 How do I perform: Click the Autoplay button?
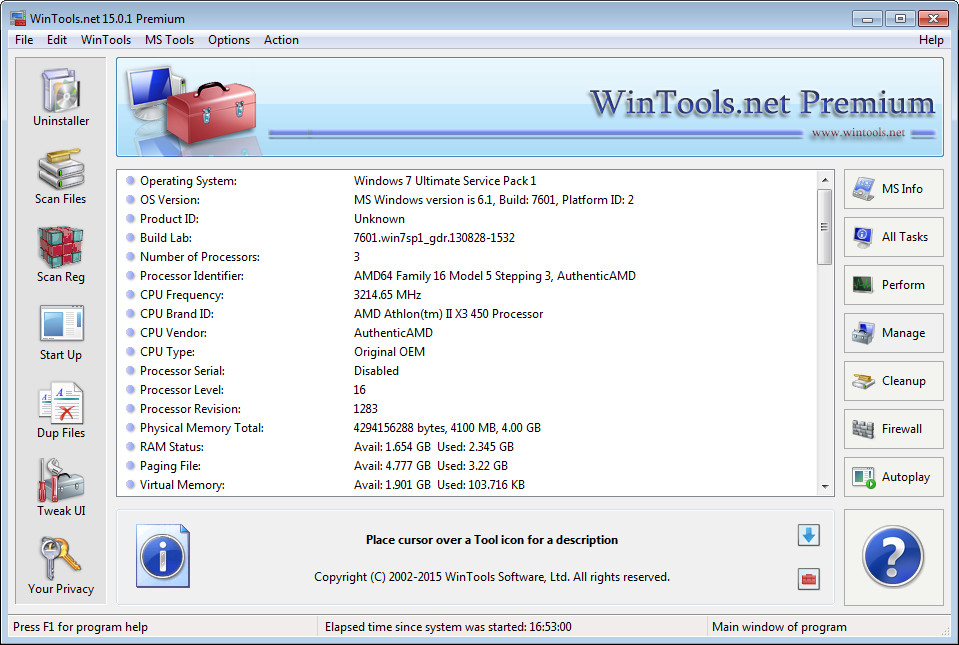pyautogui.click(x=894, y=477)
